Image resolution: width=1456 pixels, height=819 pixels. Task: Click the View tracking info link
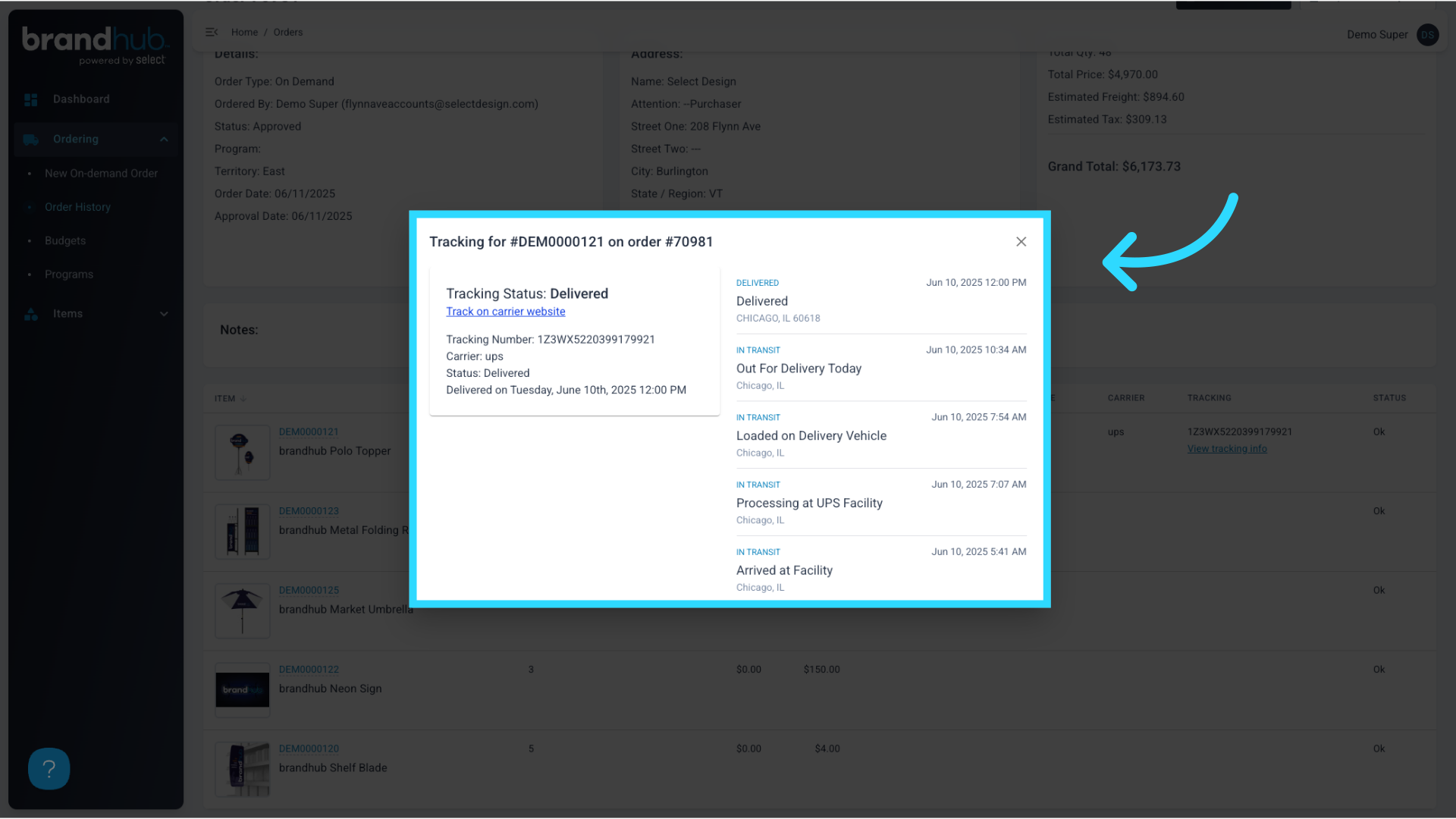pyautogui.click(x=1227, y=448)
